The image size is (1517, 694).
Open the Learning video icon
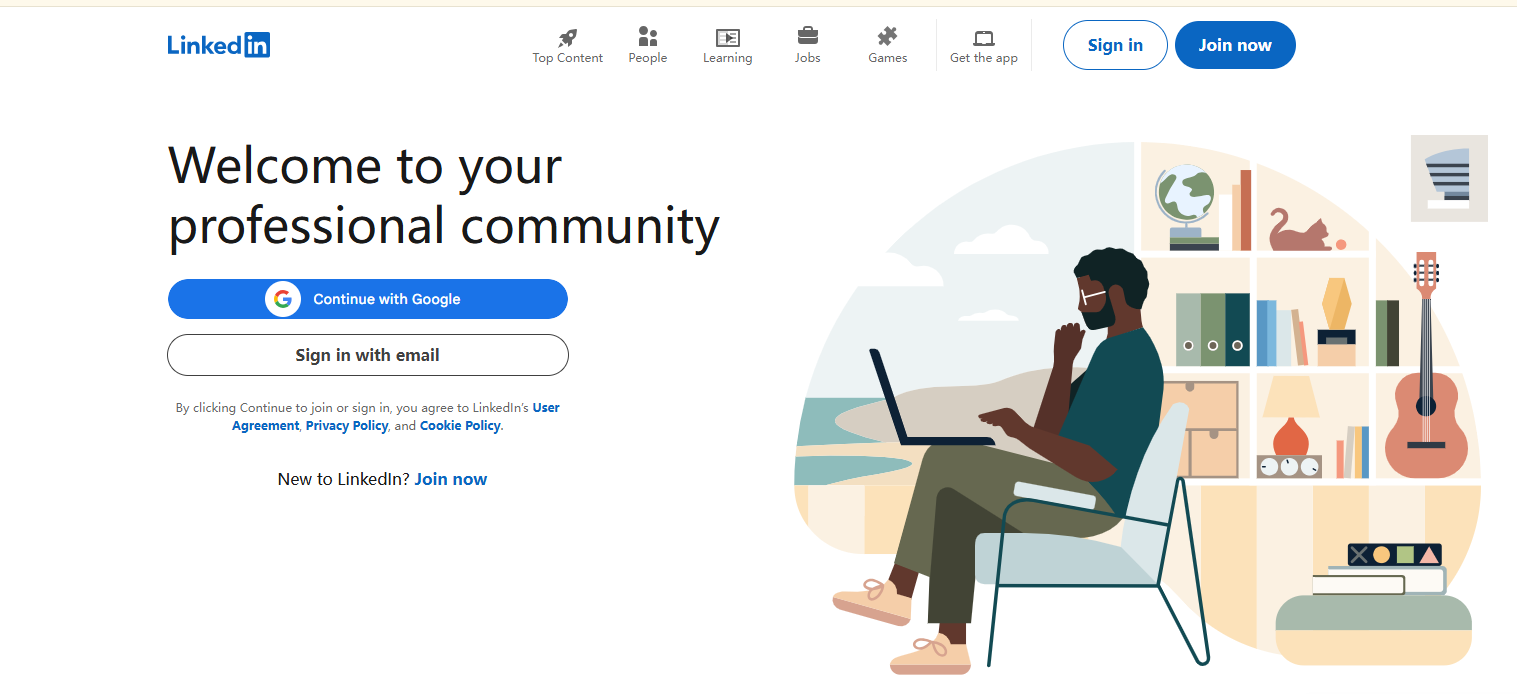(728, 38)
